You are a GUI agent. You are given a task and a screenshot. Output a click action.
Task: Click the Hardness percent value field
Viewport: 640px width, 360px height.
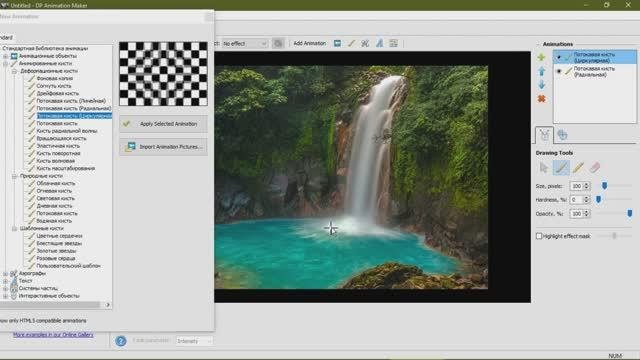pos(576,200)
